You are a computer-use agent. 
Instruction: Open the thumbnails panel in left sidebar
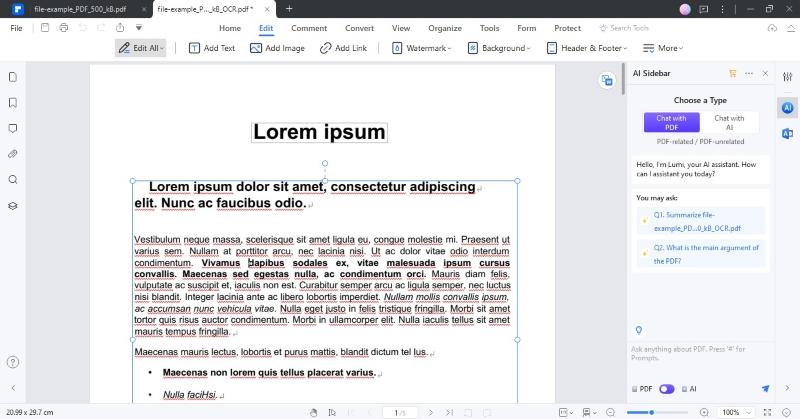pyautogui.click(x=13, y=77)
